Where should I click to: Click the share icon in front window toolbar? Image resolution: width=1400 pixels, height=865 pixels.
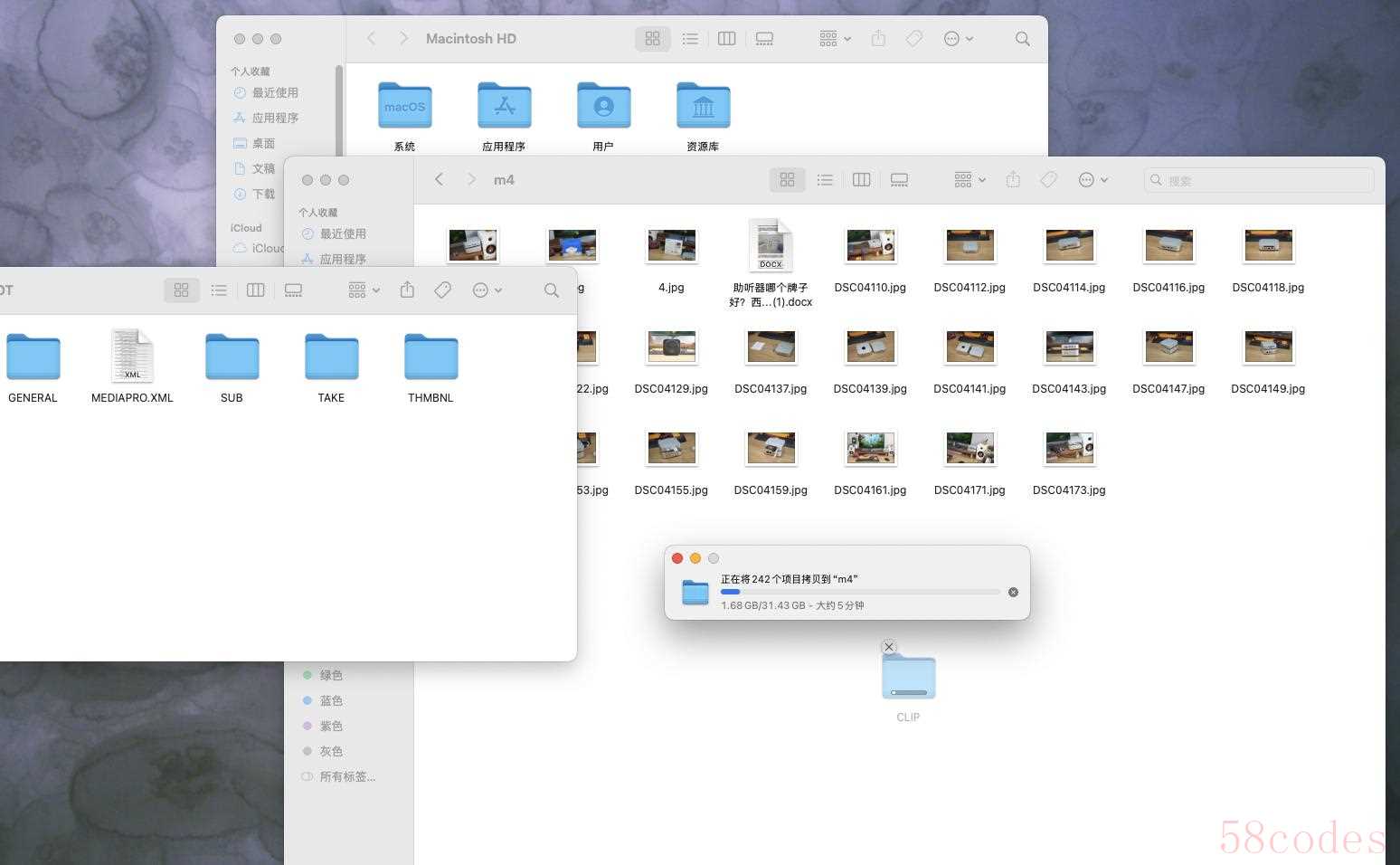(407, 290)
